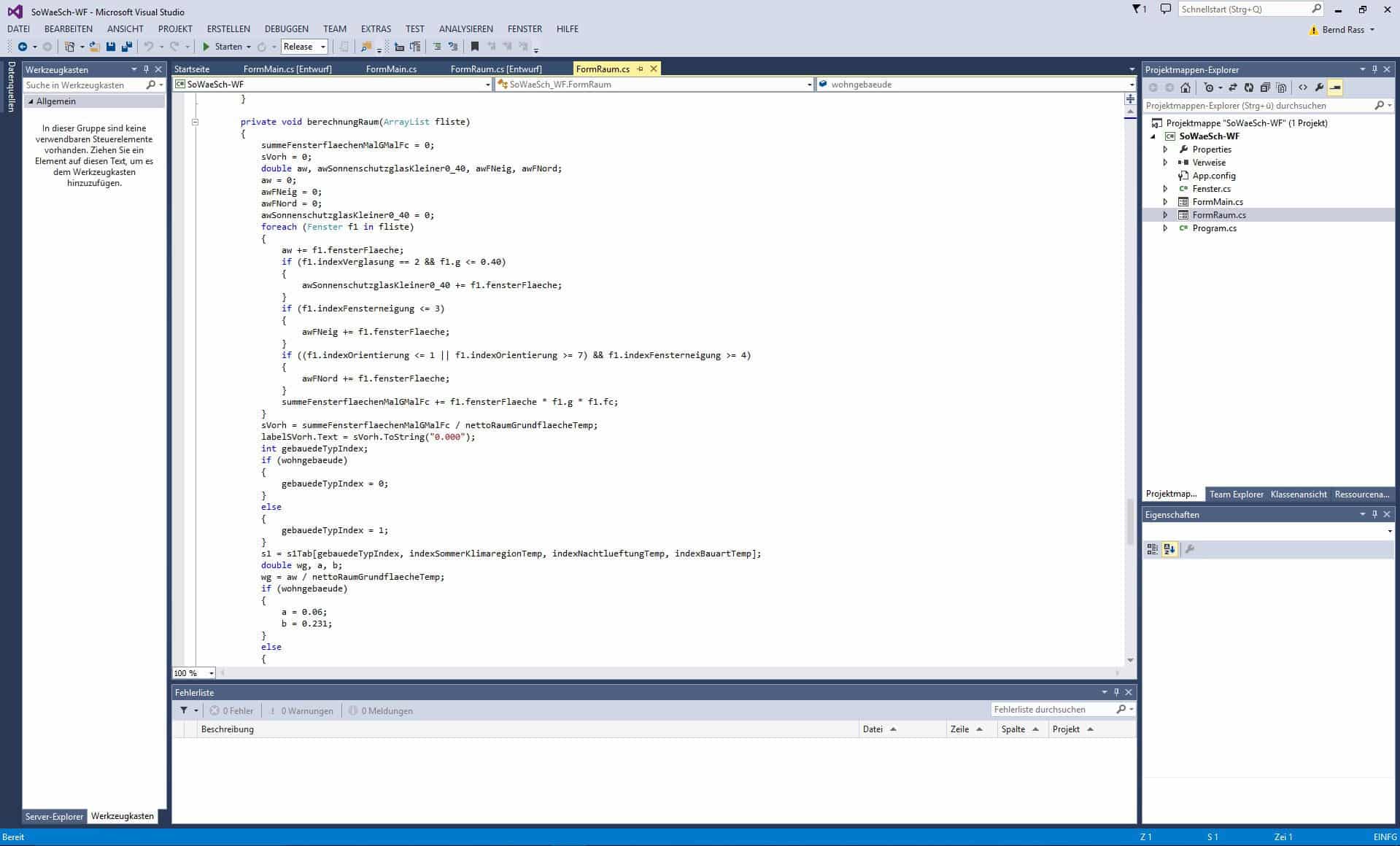Click the properties wrench icon in Solution Explorer
Screen dimensions: 1400x846
coord(1319,88)
